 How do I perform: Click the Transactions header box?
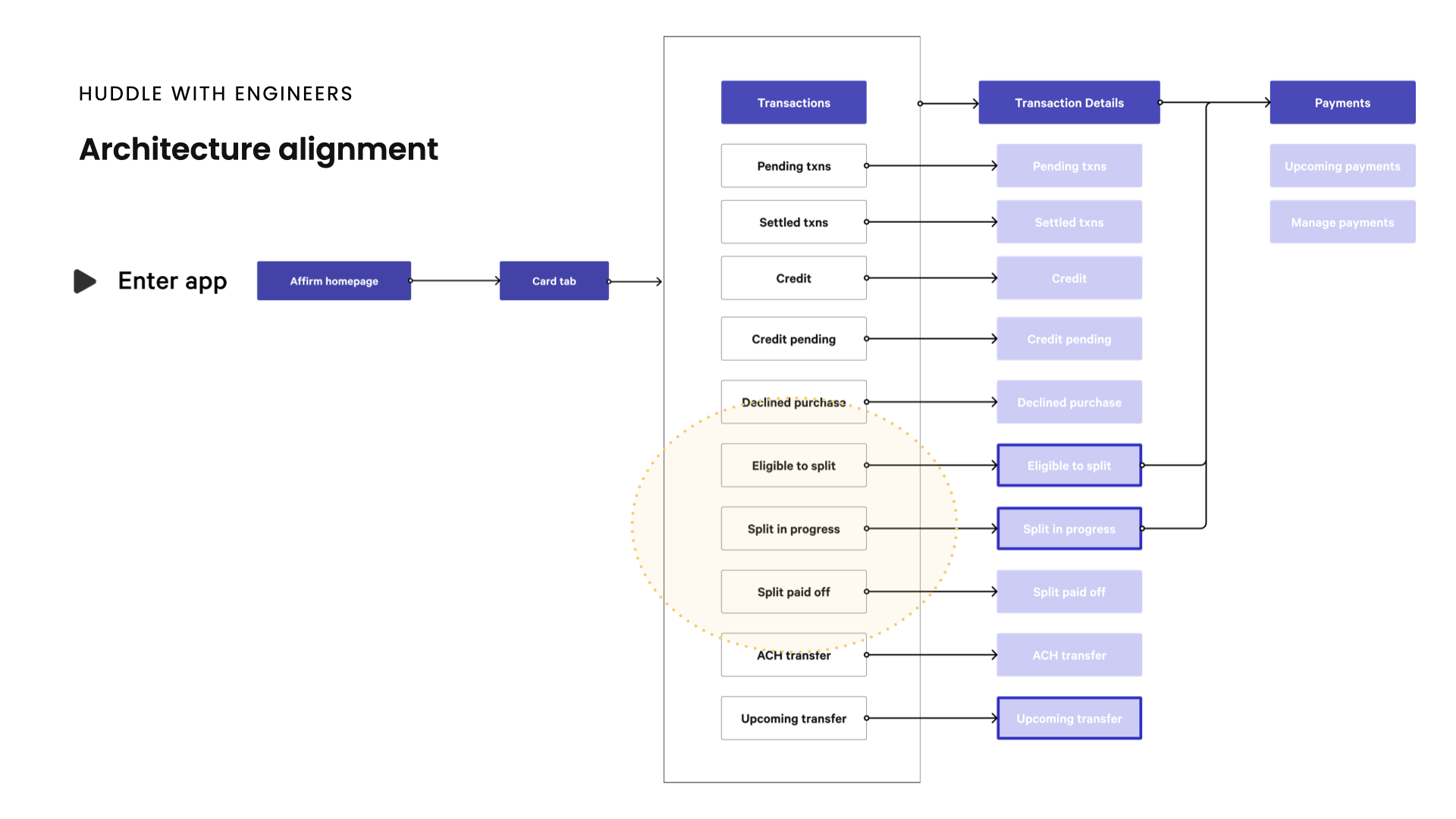(x=793, y=103)
